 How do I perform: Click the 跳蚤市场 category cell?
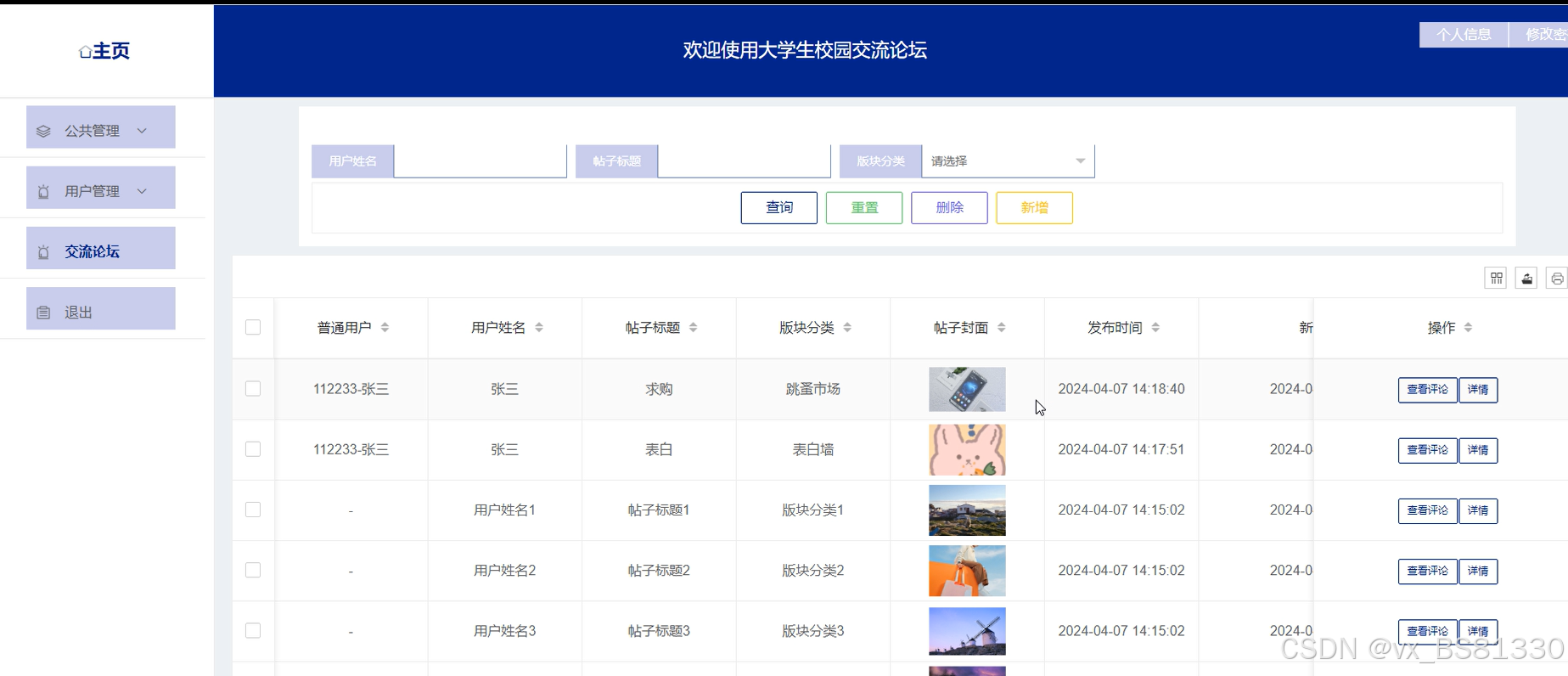(812, 389)
